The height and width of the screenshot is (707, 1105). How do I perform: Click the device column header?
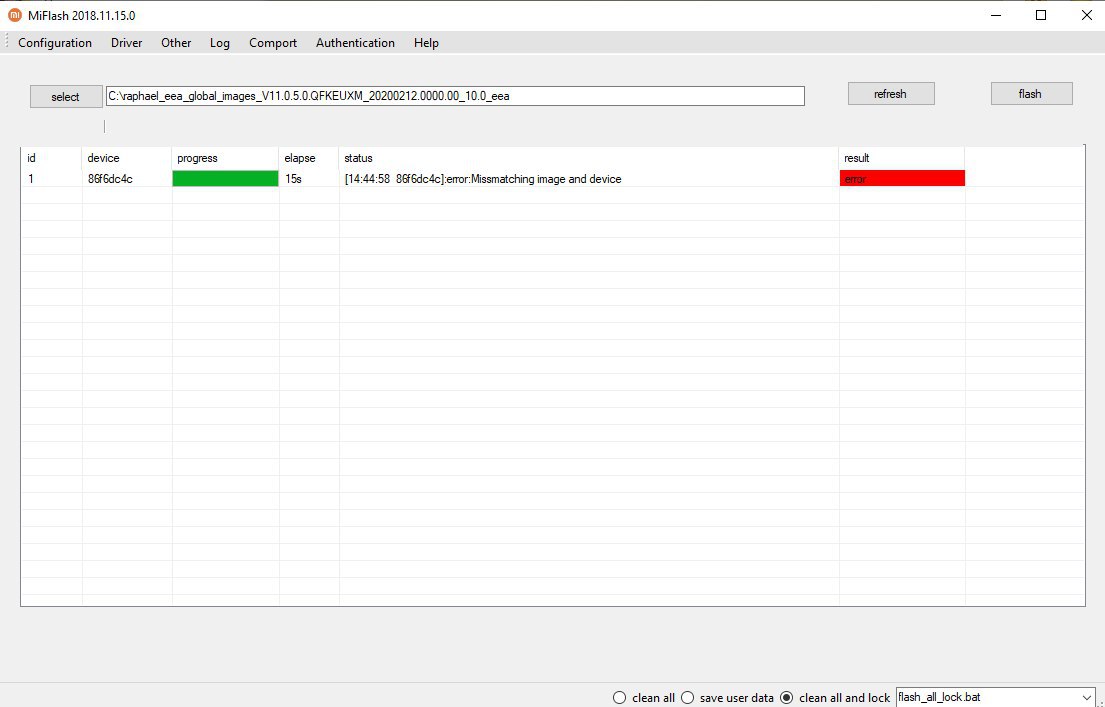coord(127,158)
